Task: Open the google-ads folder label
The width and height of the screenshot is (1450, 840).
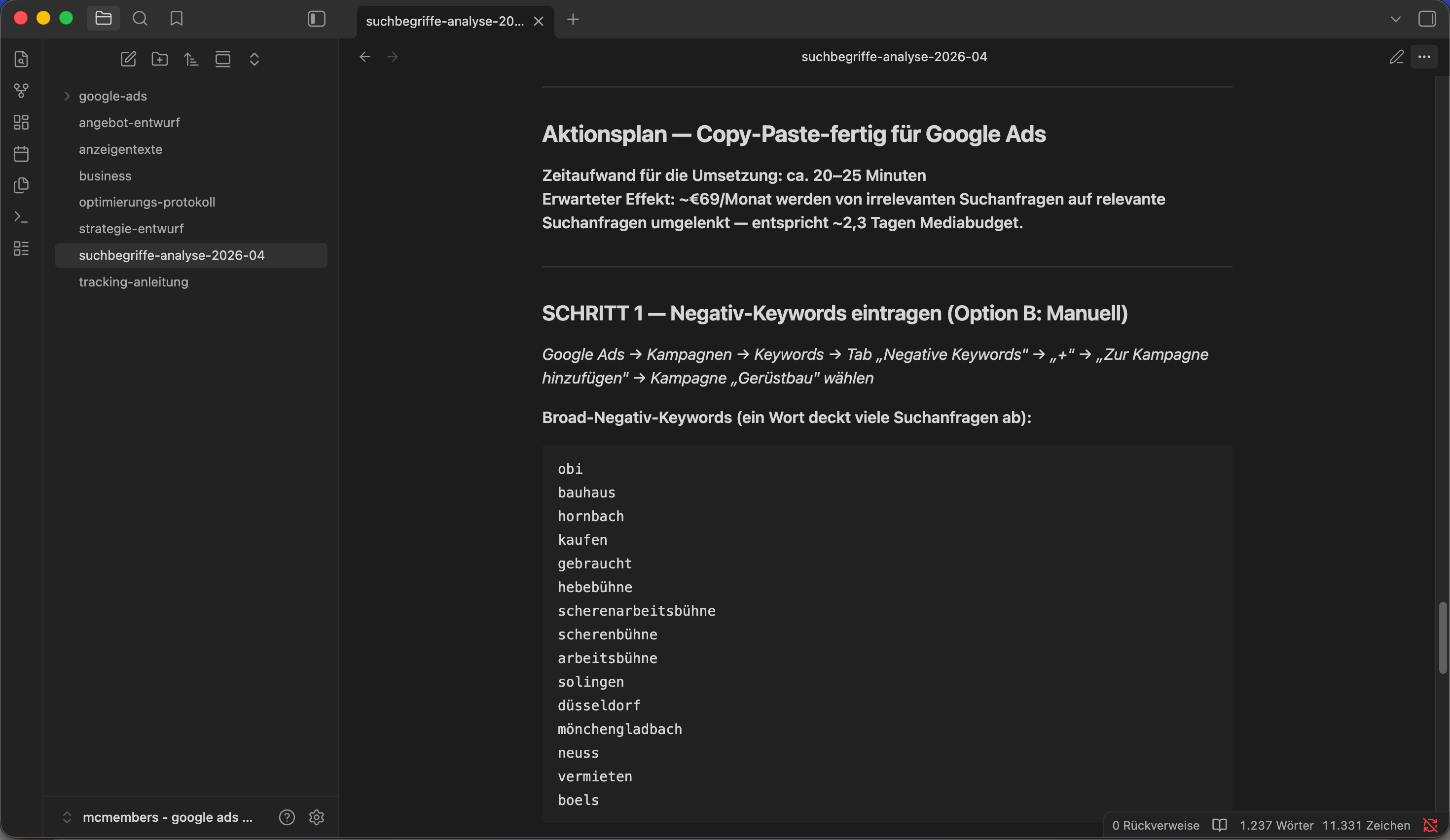Action: 113,96
